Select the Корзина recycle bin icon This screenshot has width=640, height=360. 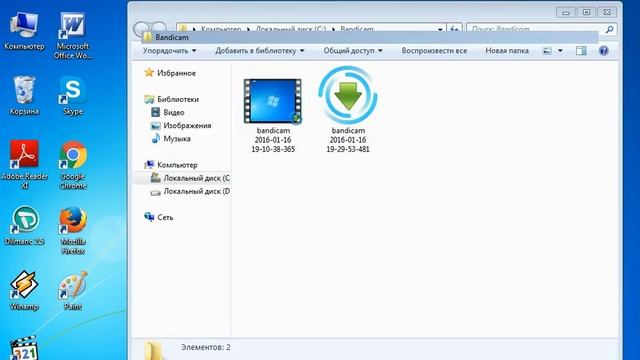24,96
